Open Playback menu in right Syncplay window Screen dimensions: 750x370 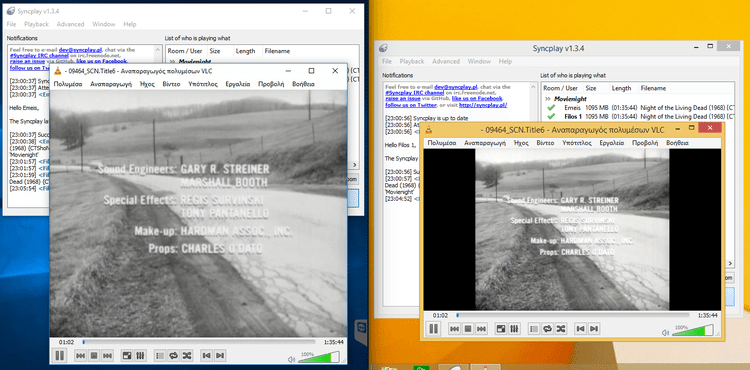tap(412, 62)
